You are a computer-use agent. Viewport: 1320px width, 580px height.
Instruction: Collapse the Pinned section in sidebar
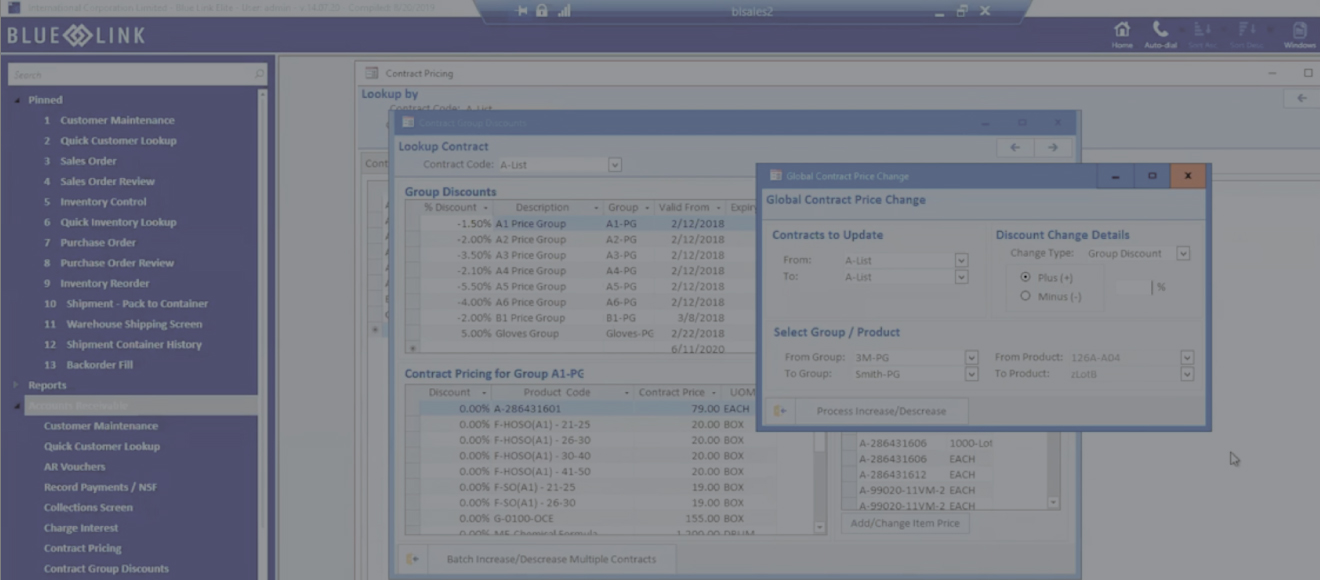16,100
